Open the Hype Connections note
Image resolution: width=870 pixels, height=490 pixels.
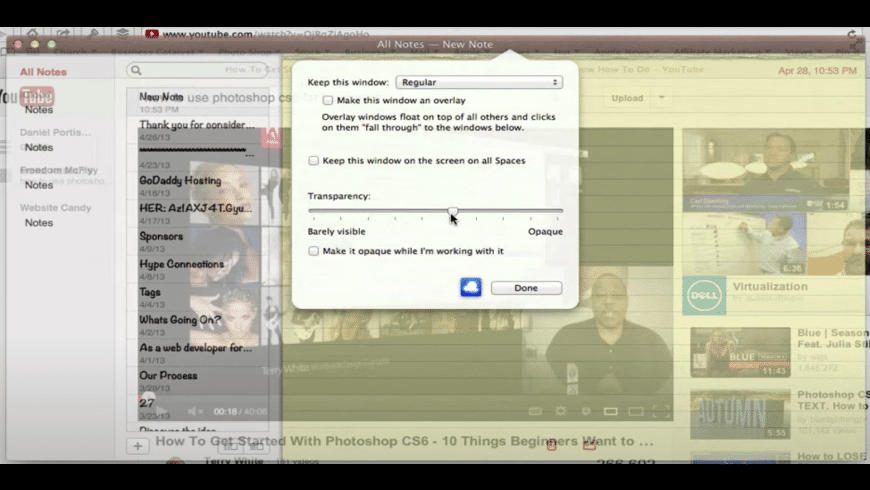tap(198, 269)
